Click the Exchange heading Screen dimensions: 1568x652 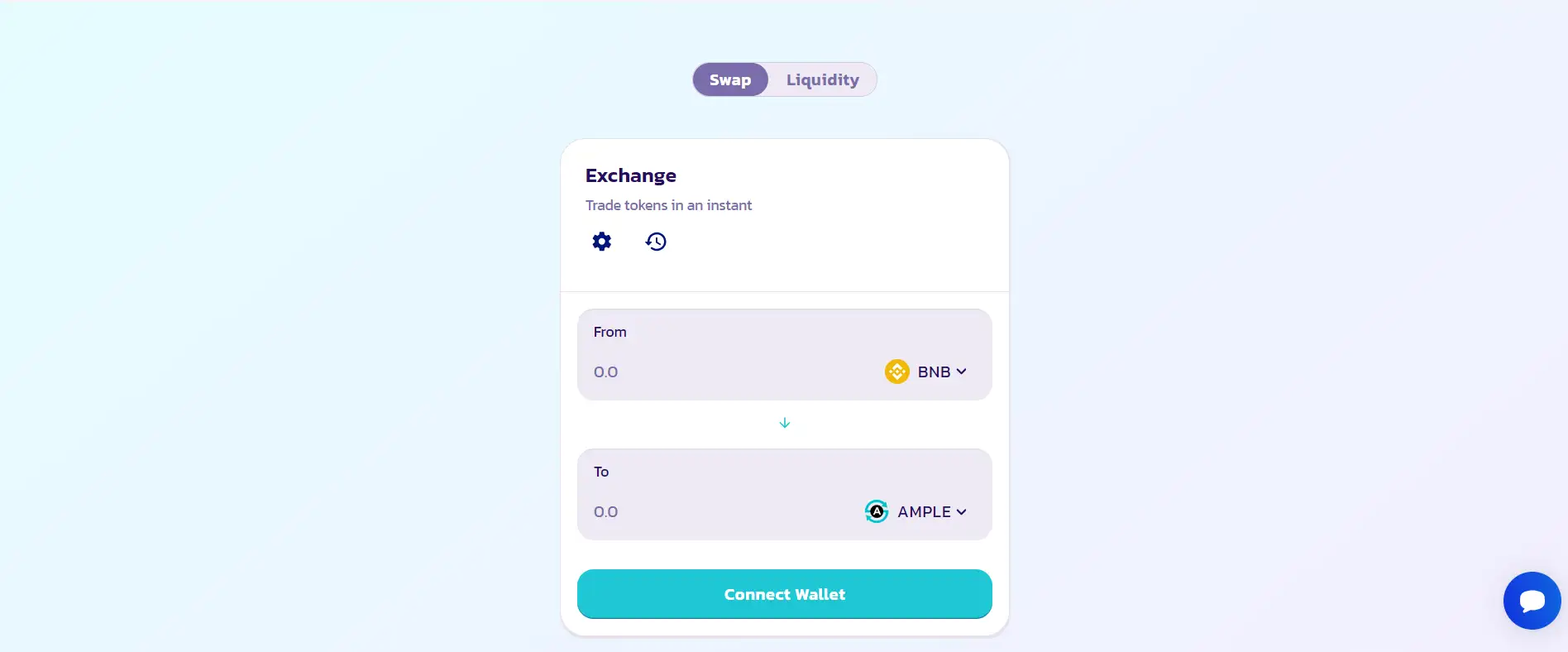pyautogui.click(x=631, y=175)
